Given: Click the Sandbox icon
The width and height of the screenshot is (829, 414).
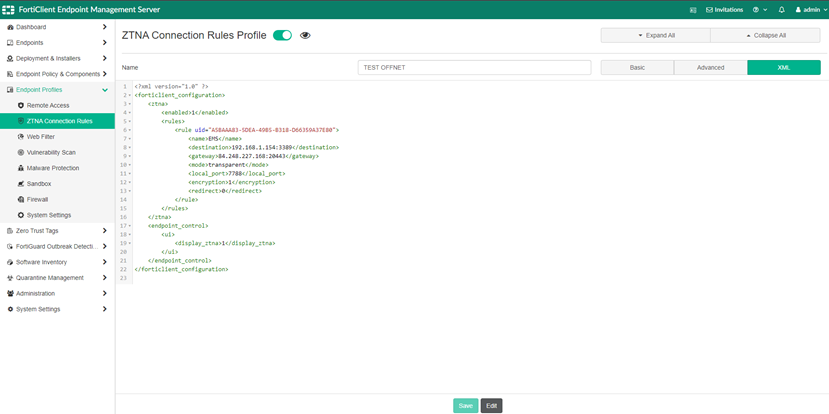Looking at the screenshot, I should pyautogui.click(x=21, y=183).
